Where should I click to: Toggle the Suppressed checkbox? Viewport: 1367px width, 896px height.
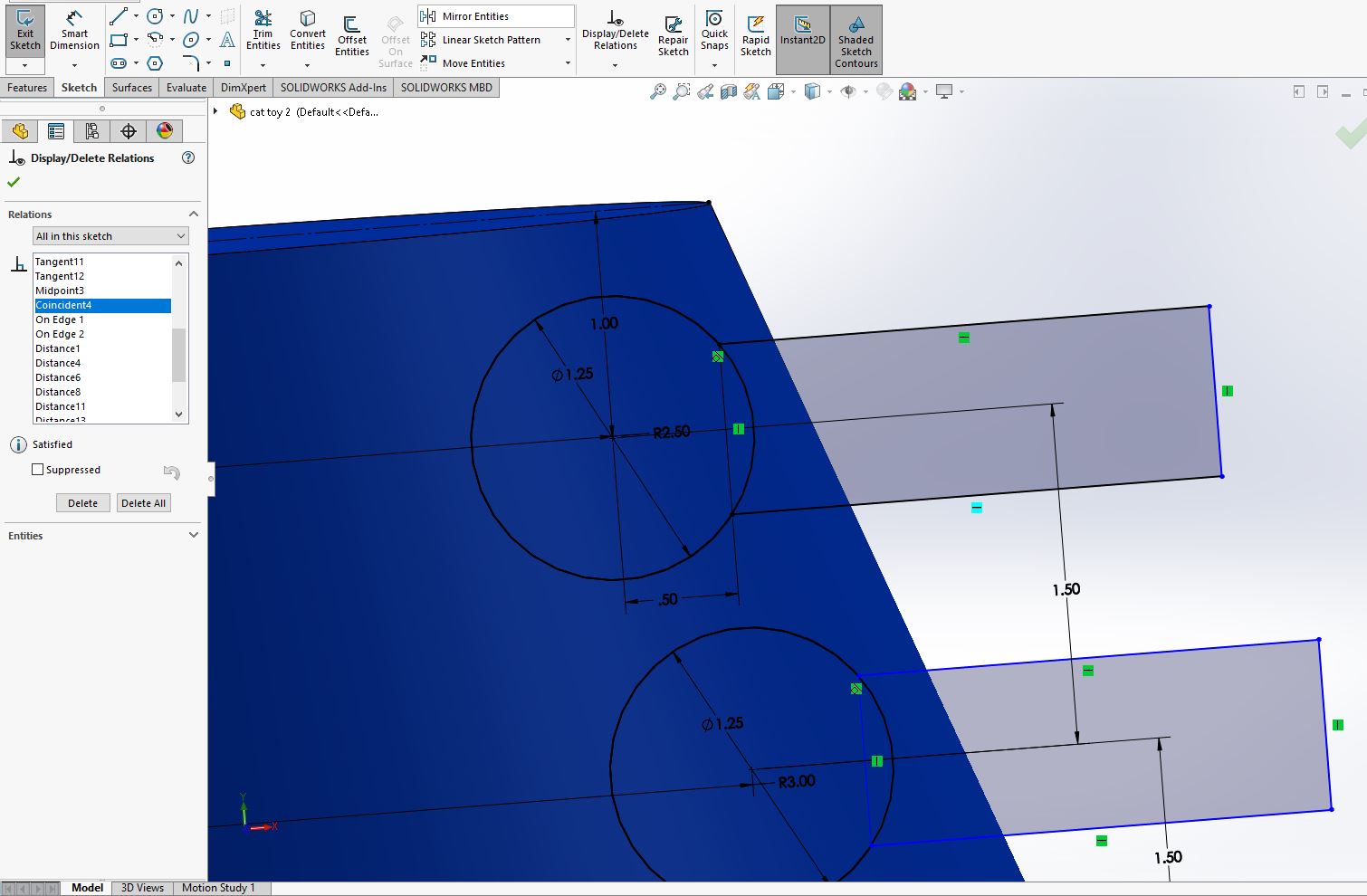pyautogui.click(x=38, y=470)
